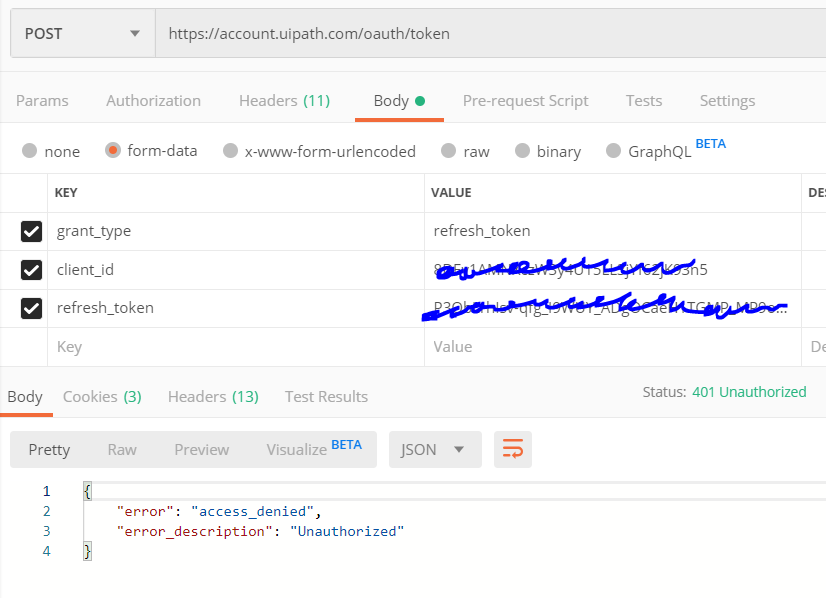Uncheck the refresh_token row checkbox
Viewport: 826px width, 598px height.
tap(32, 308)
